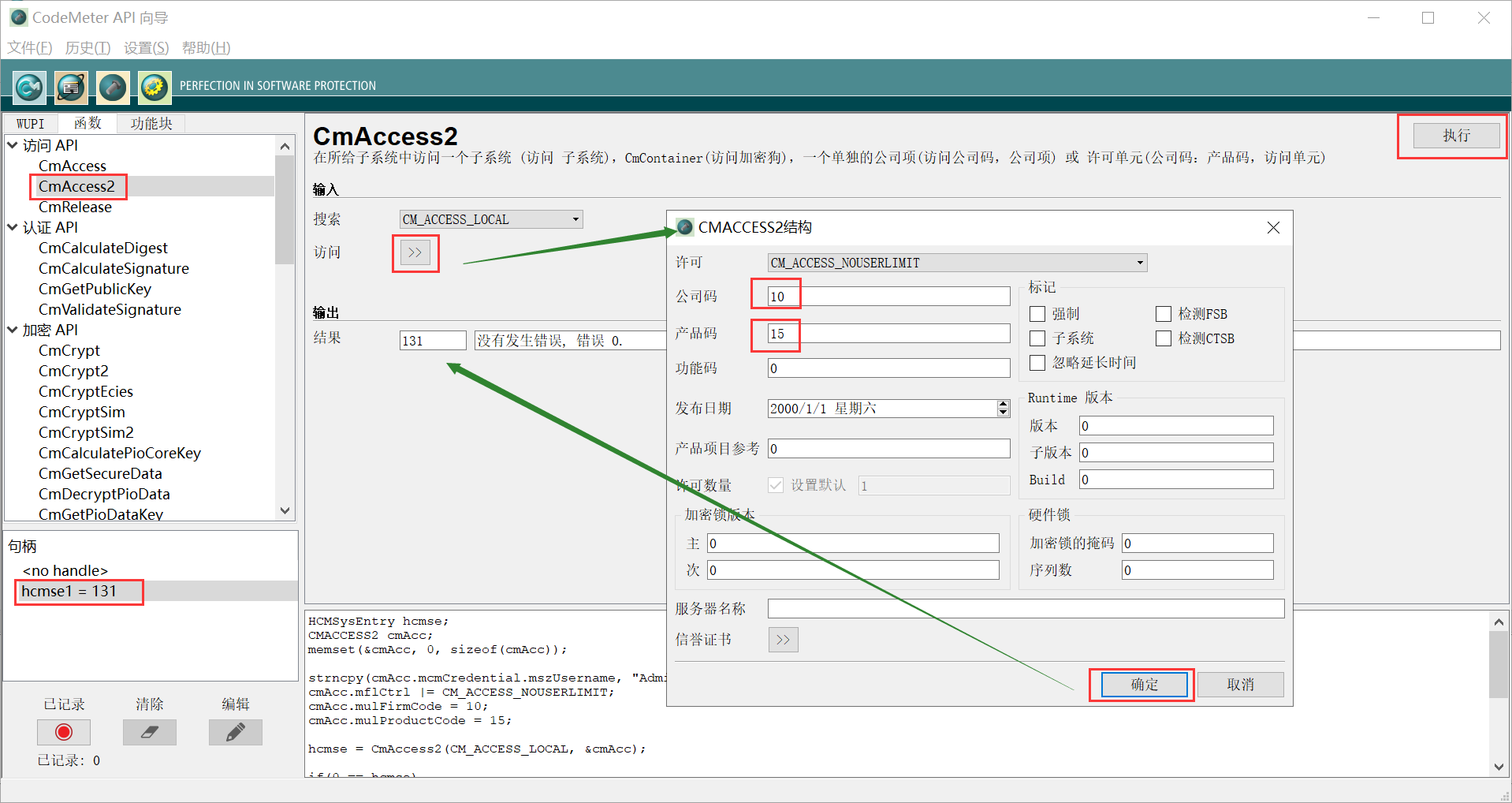Select CmValidateSignature in the tree

(110, 309)
